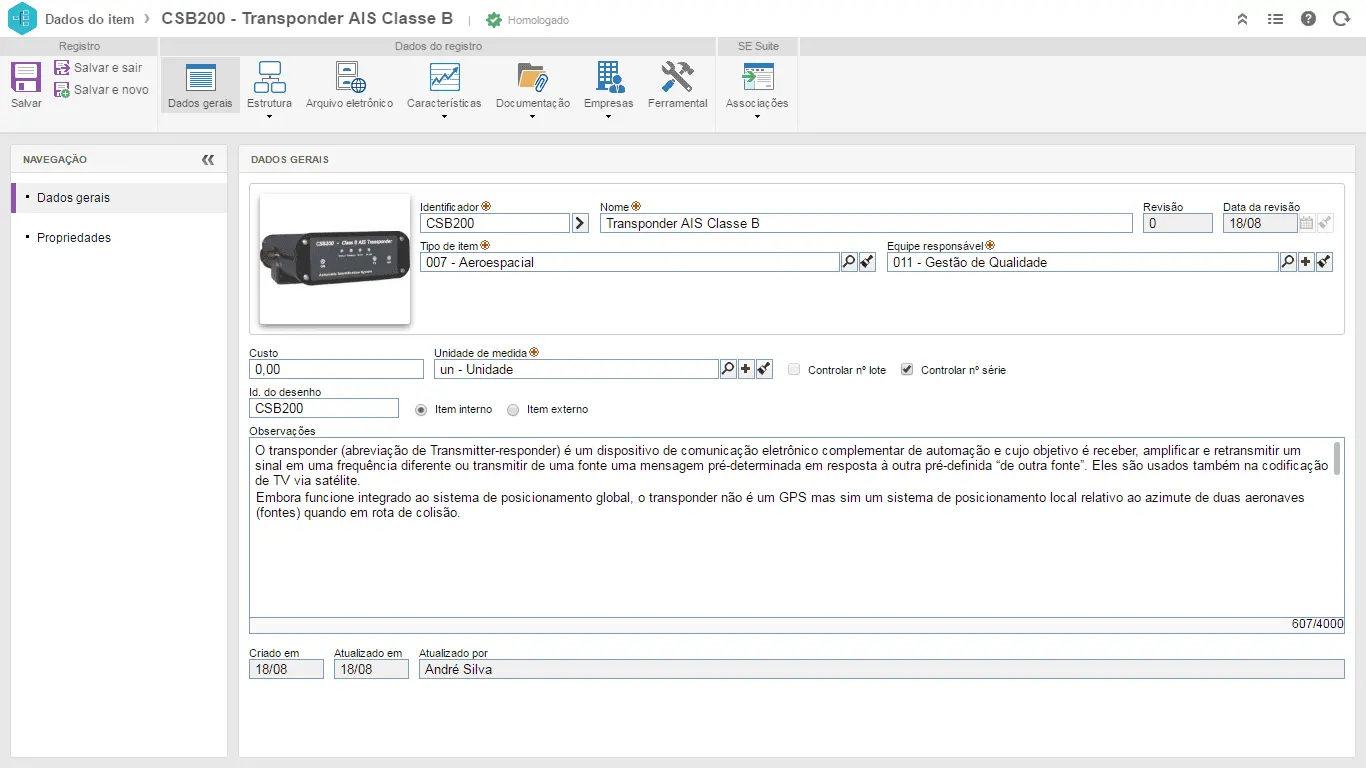
Task: Search Tipo de item with magnifier icon
Action: point(849,262)
